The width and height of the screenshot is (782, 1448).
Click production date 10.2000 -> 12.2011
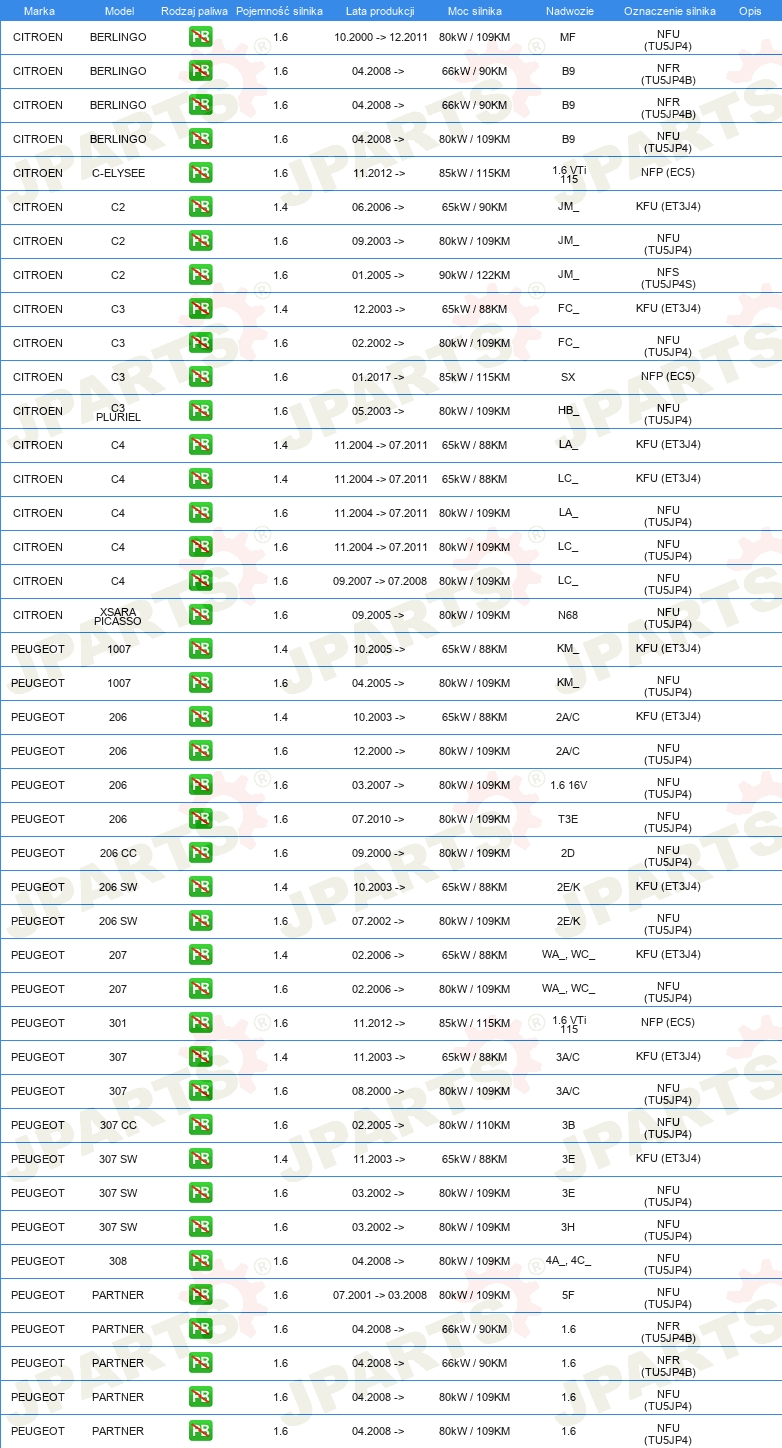(380, 37)
